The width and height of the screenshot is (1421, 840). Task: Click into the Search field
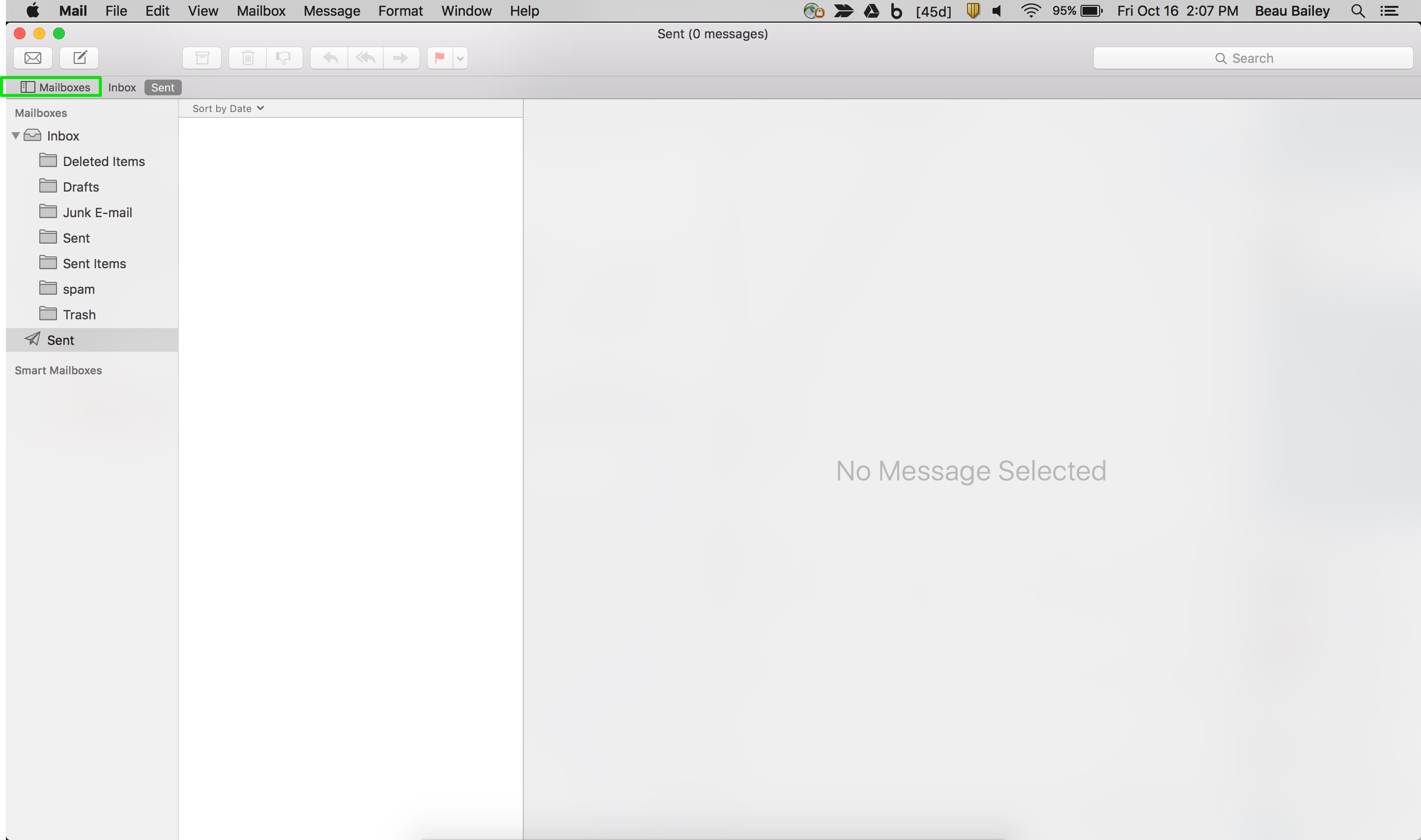(1253, 58)
